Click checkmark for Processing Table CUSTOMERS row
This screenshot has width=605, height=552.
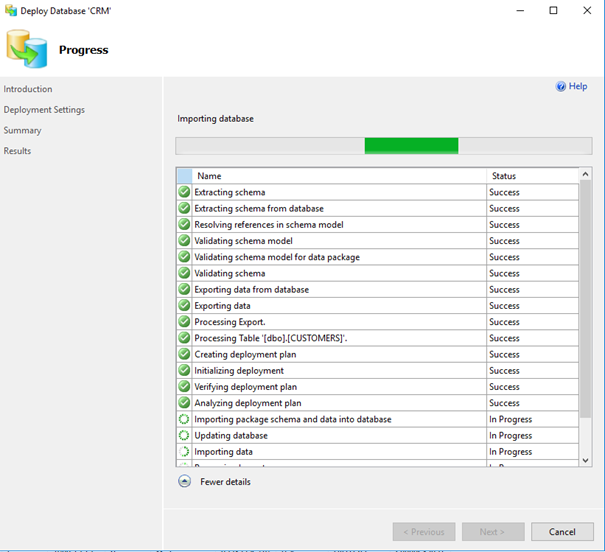(184, 338)
